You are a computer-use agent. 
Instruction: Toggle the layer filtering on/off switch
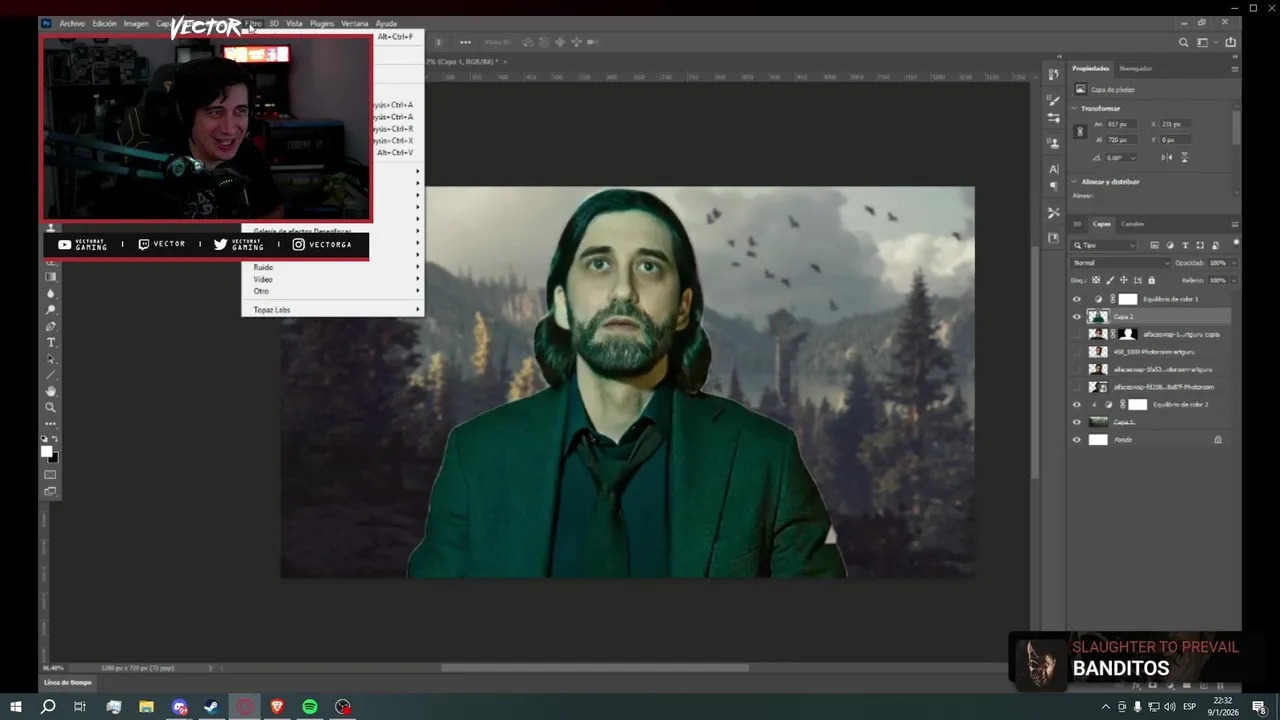1236,242
